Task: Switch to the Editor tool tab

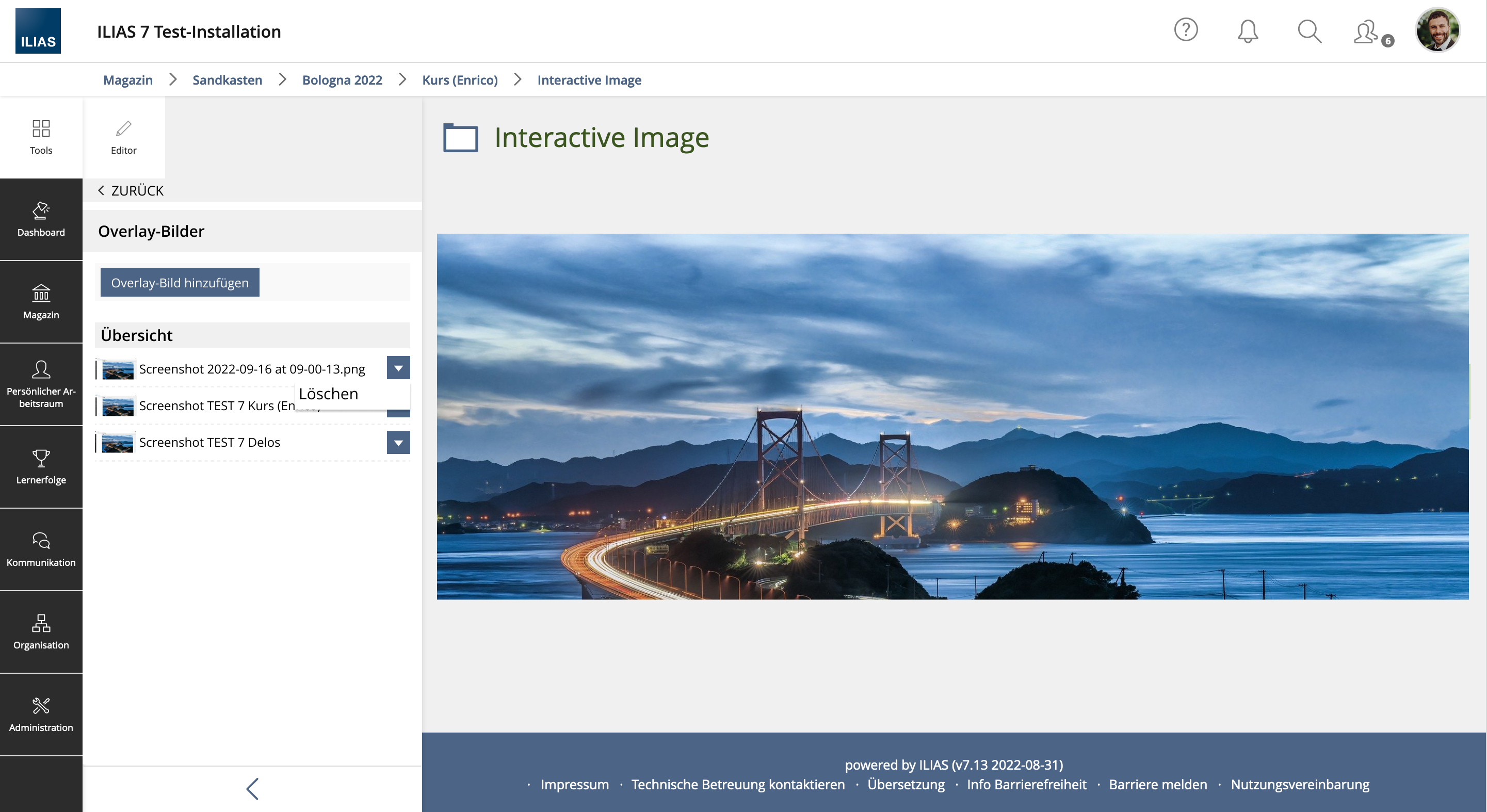Action: (x=123, y=137)
